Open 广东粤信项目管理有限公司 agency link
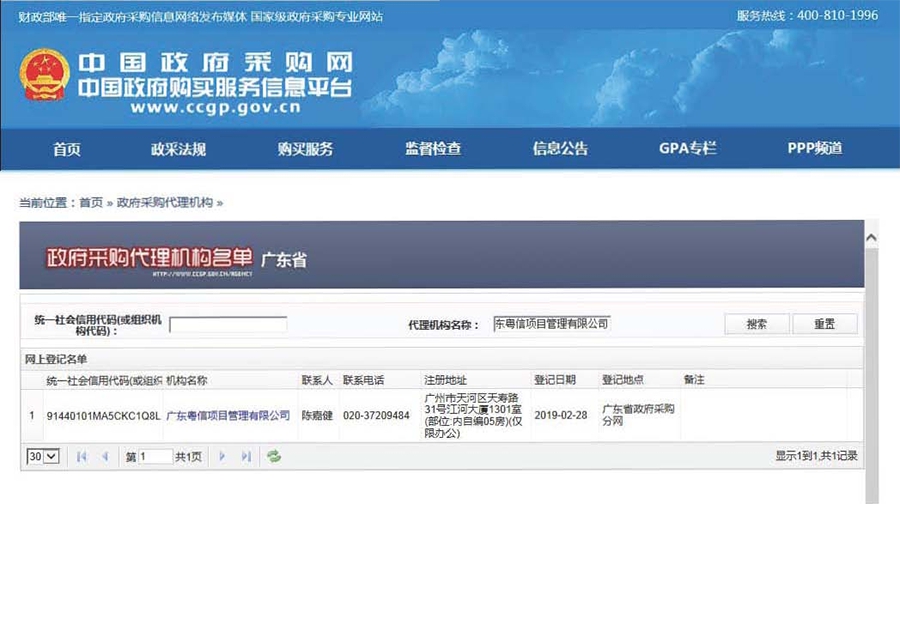The height and width of the screenshot is (637, 900). tap(227, 415)
